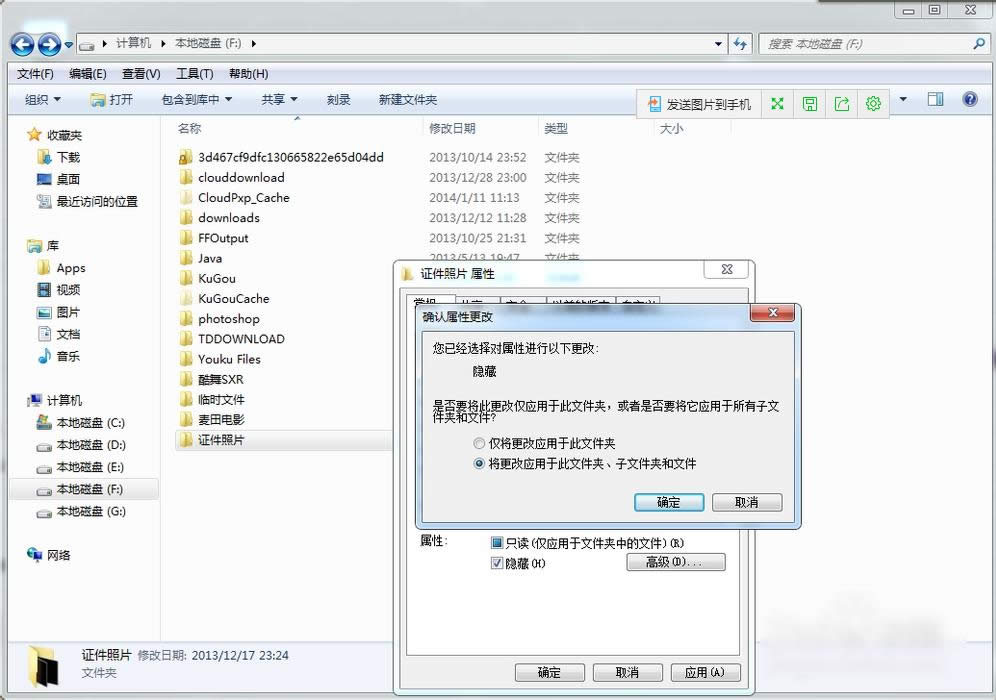Click the blue help question mark icon
Image resolution: width=996 pixels, height=700 pixels.
point(970,99)
